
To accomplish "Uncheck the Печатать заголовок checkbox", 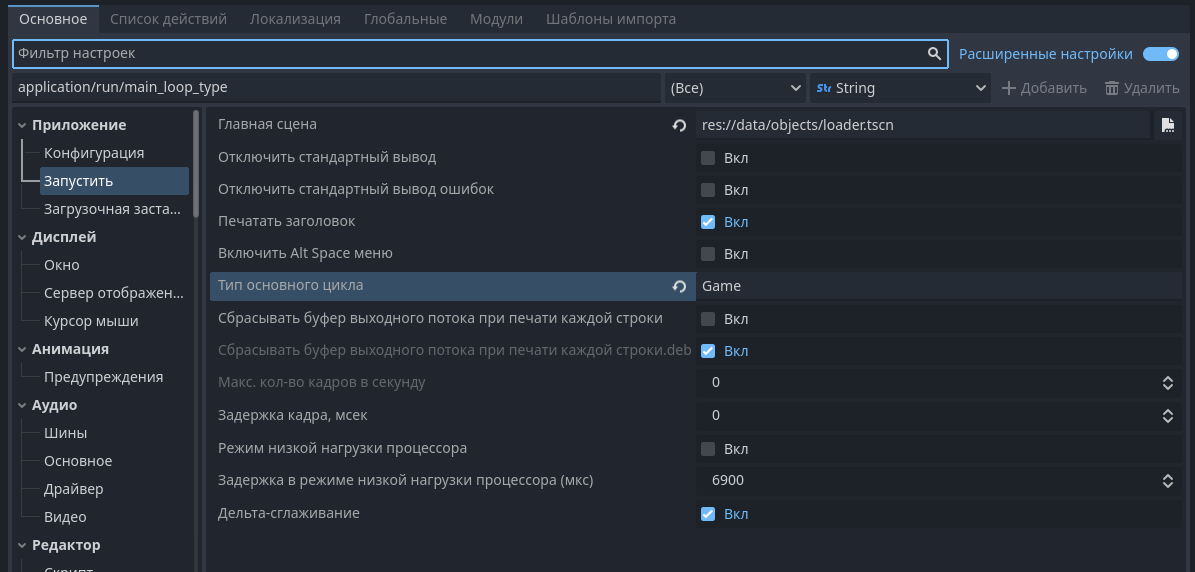I will point(708,222).
